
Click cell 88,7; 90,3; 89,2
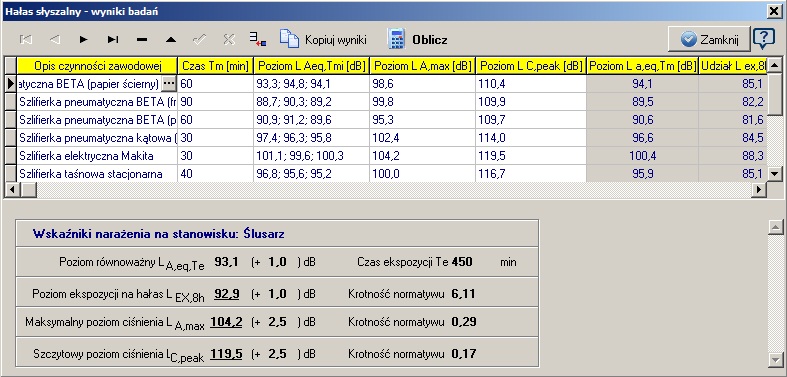311,102
